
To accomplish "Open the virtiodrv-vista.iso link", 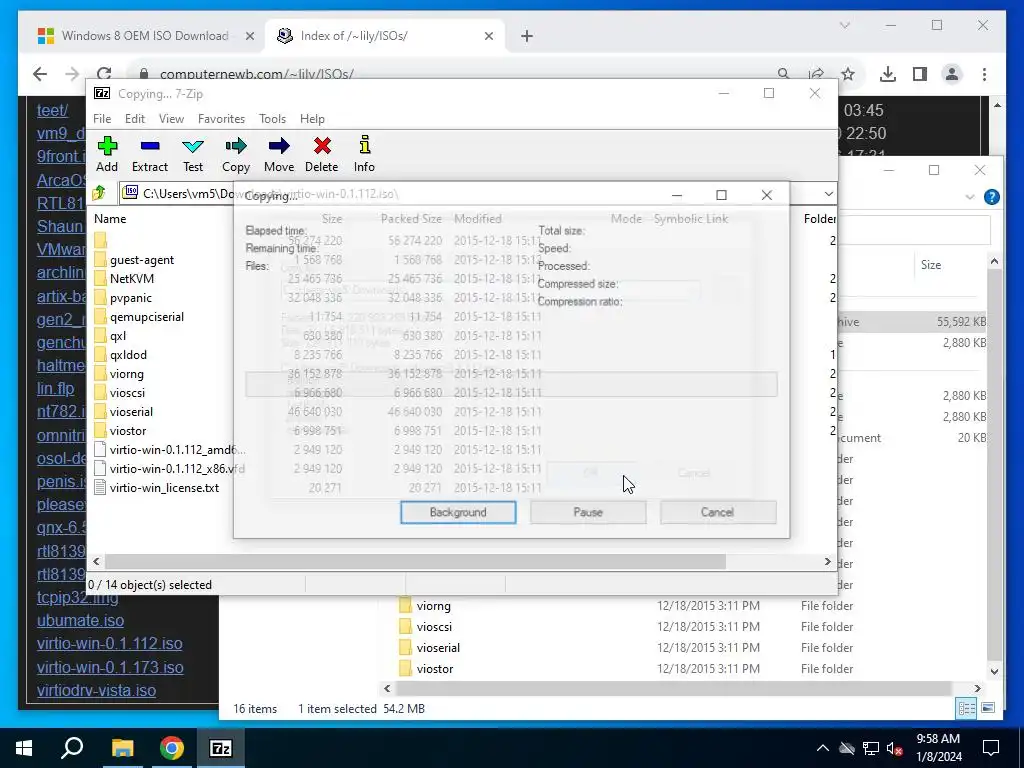I will pos(97,690).
